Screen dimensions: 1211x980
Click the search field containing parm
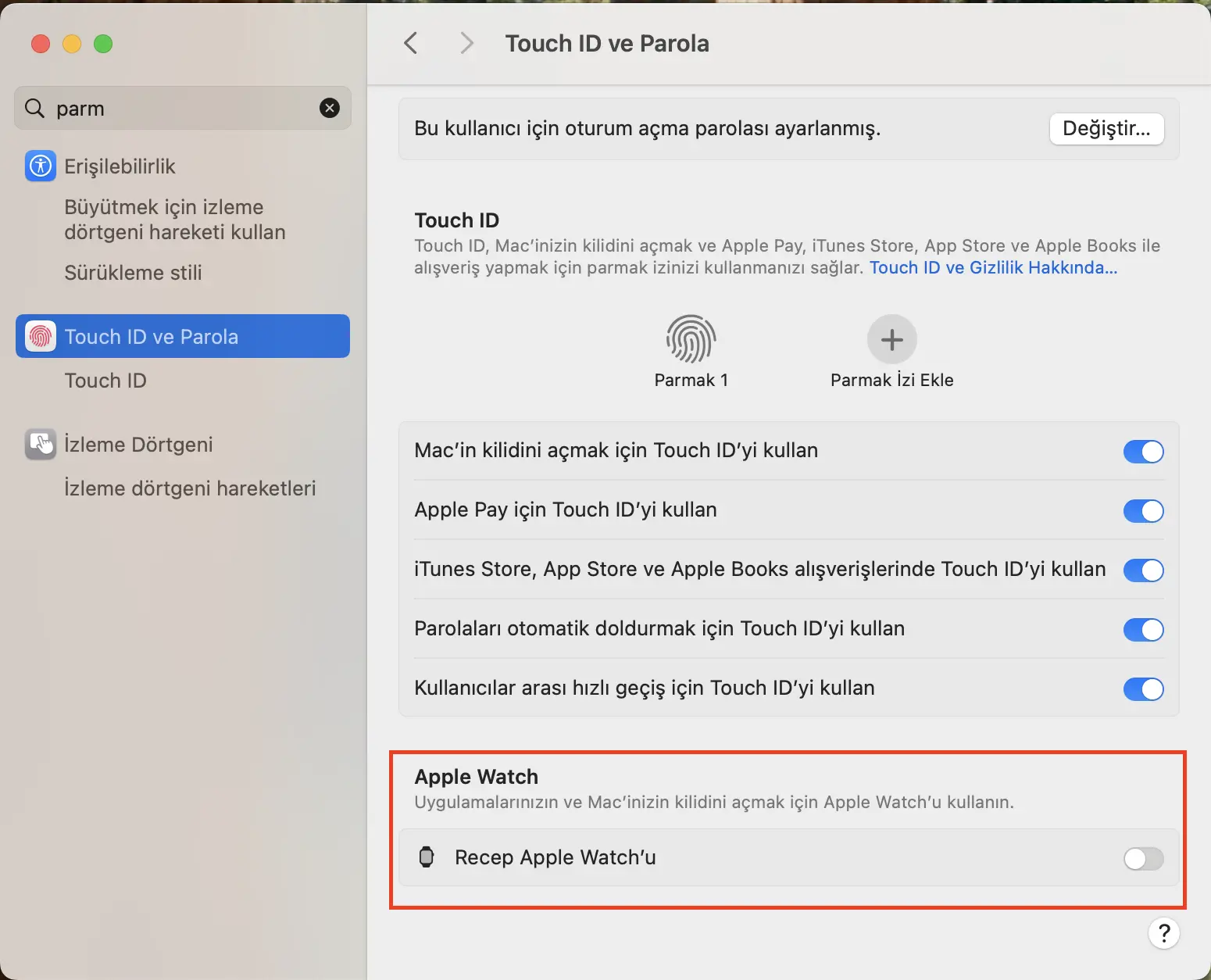[183, 108]
